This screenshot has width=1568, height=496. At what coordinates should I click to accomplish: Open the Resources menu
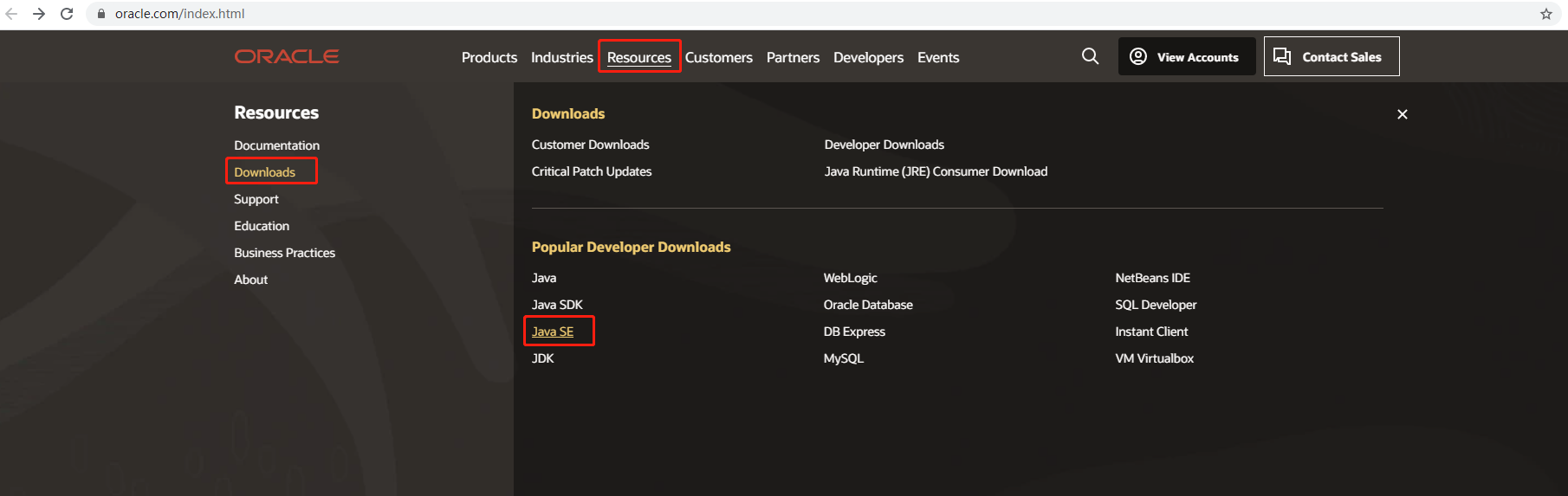pos(639,57)
